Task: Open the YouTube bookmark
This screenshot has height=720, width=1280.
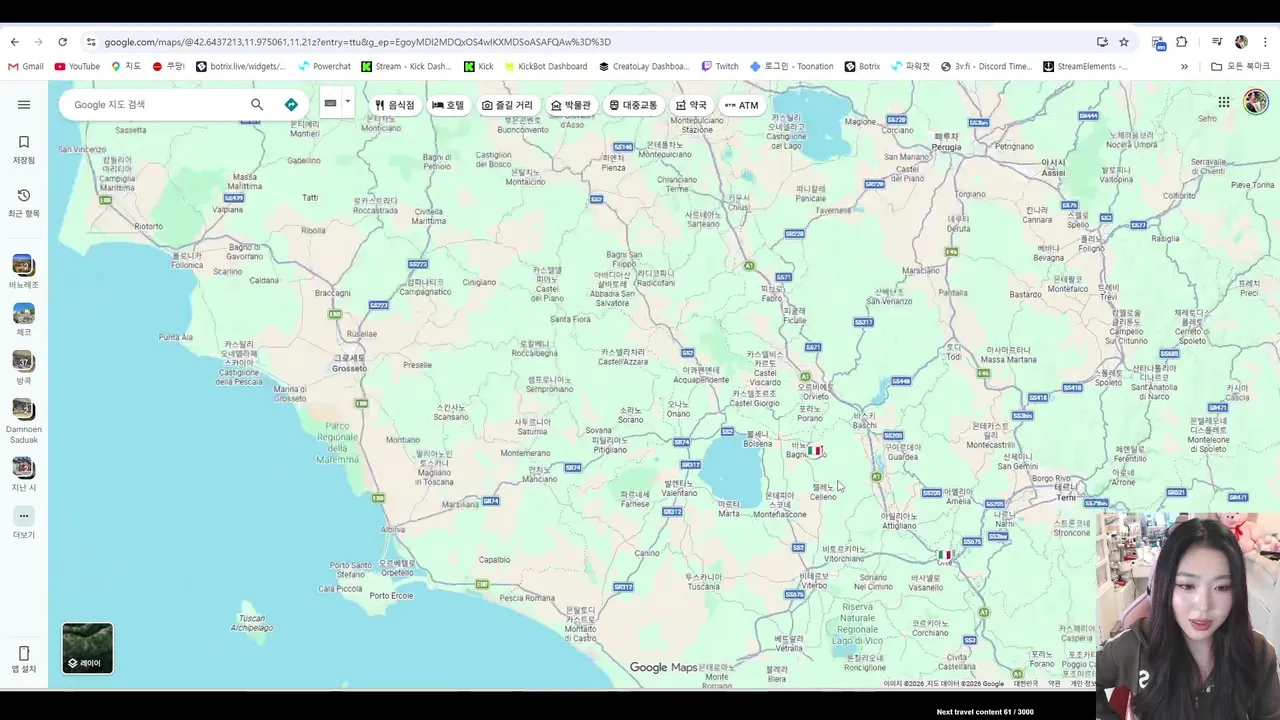Action: click(x=77, y=67)
